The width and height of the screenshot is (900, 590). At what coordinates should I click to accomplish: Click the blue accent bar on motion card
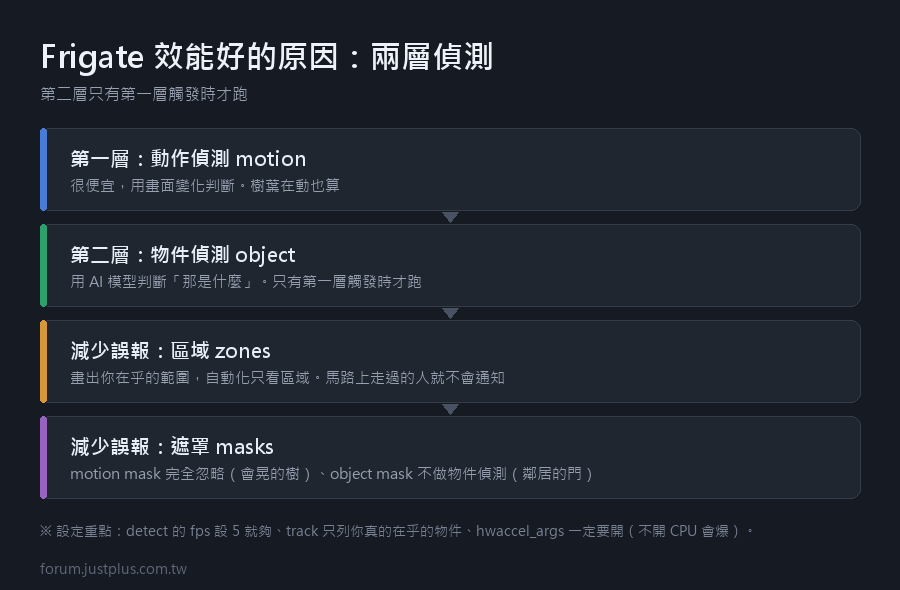tap(43, 169)
